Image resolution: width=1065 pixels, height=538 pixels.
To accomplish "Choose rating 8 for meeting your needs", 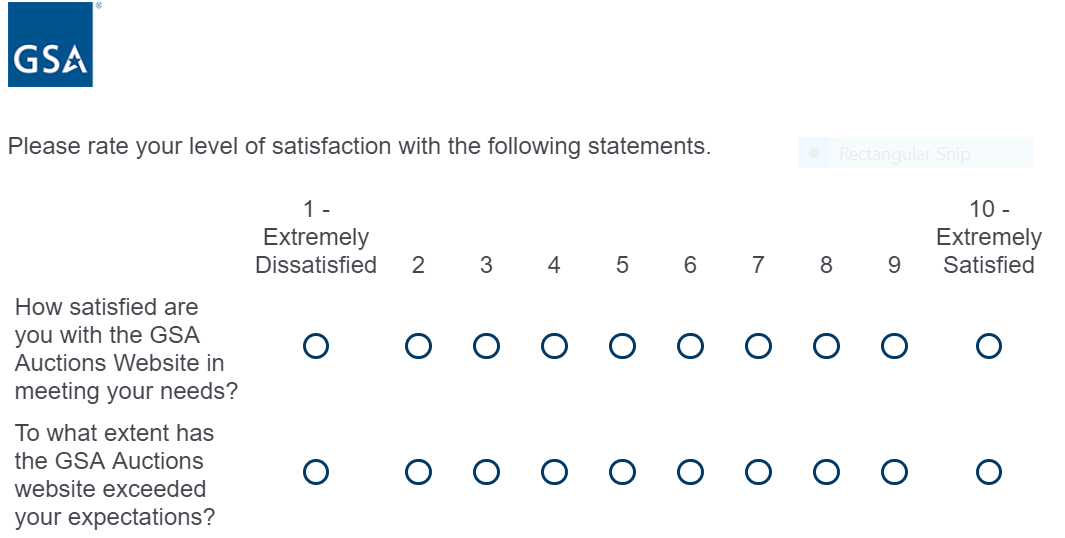I will point(826,346).
